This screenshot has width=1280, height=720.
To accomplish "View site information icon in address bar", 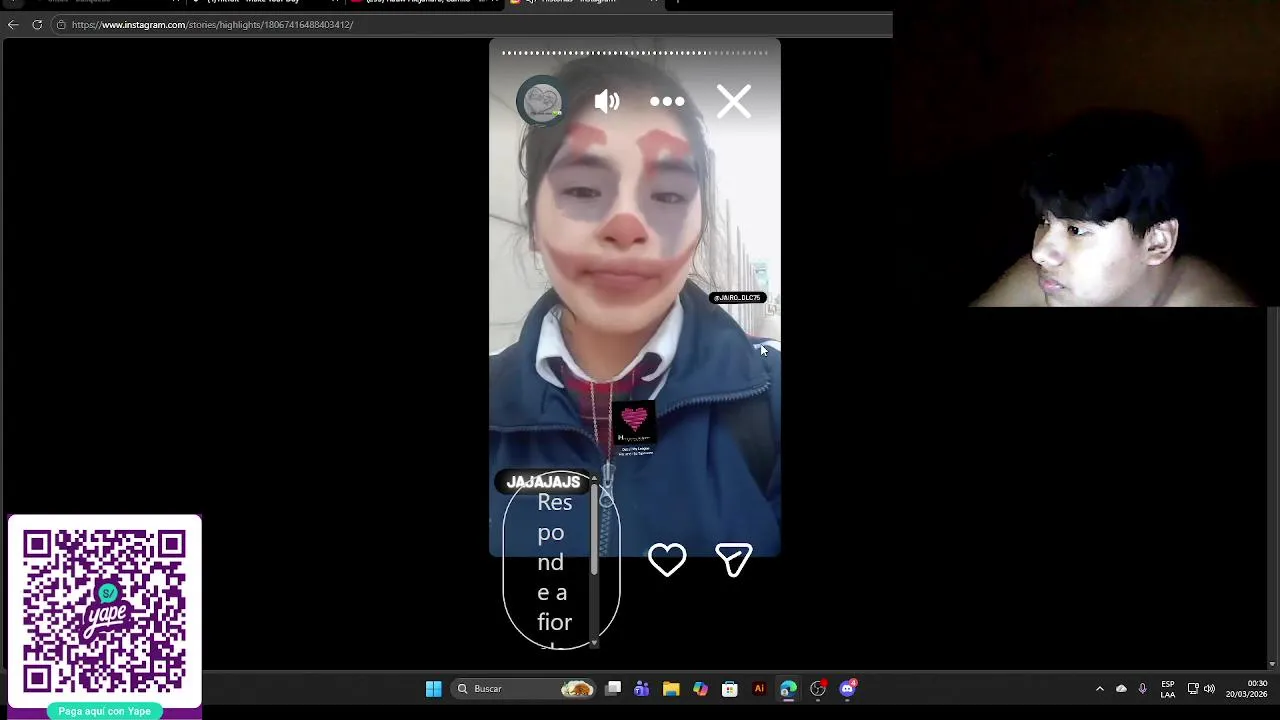I will tap(61, 24).
